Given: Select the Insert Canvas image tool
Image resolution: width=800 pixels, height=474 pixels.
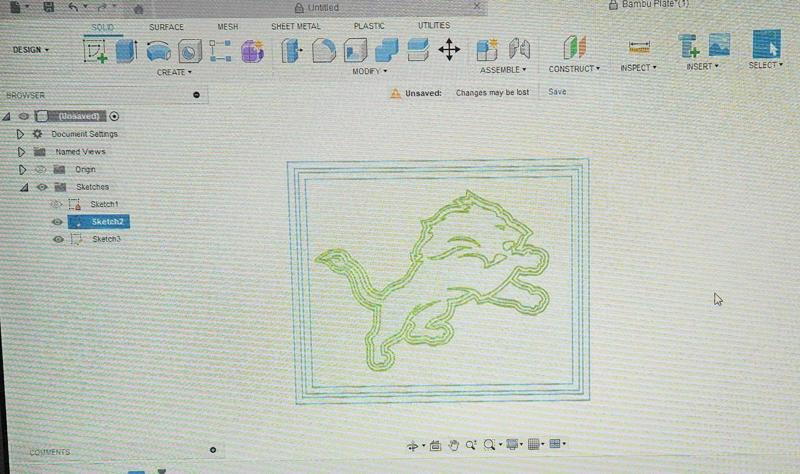Looking at the screenshot, I should 719,44.
